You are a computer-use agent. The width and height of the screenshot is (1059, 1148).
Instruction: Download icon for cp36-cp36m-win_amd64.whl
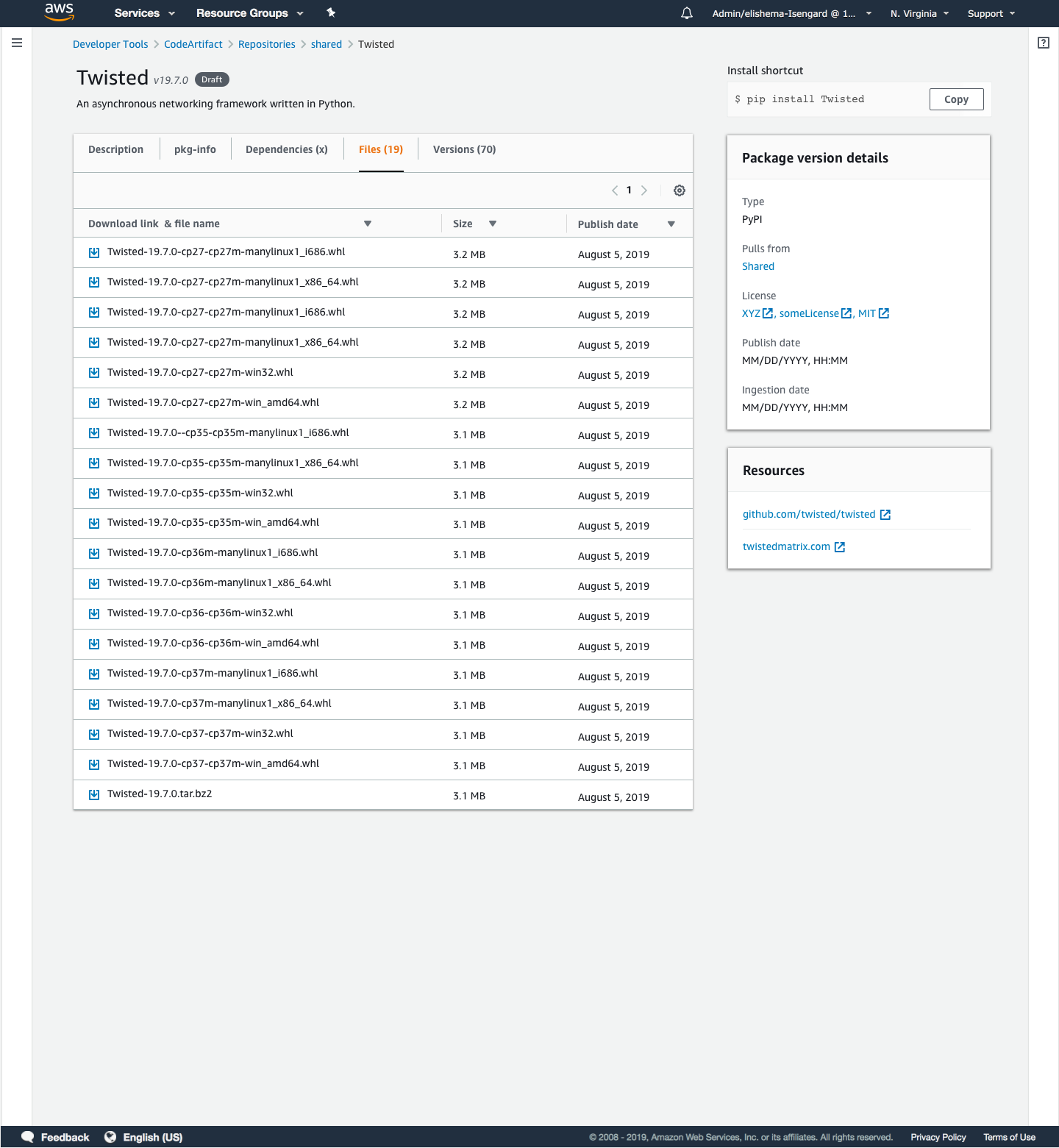coord(94,644)
